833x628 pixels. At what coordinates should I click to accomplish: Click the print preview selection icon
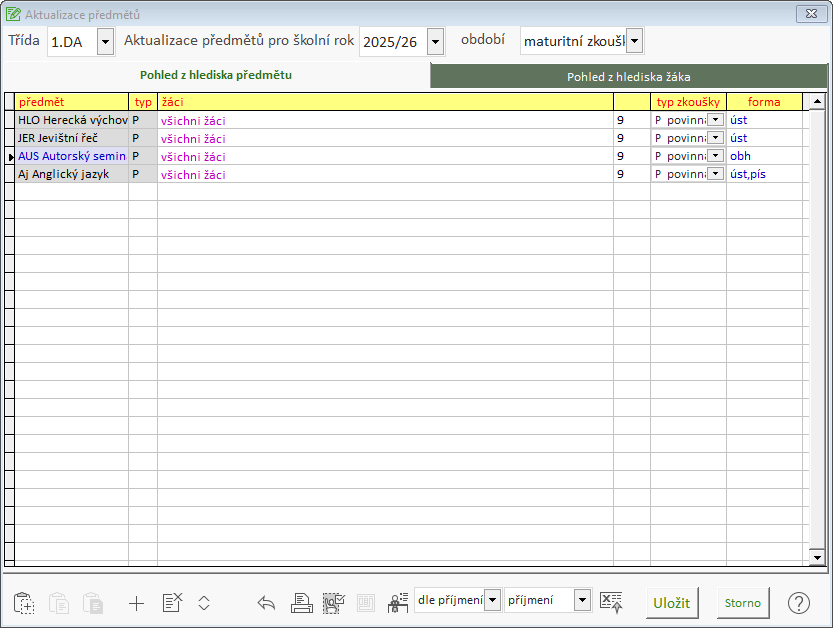333,603
